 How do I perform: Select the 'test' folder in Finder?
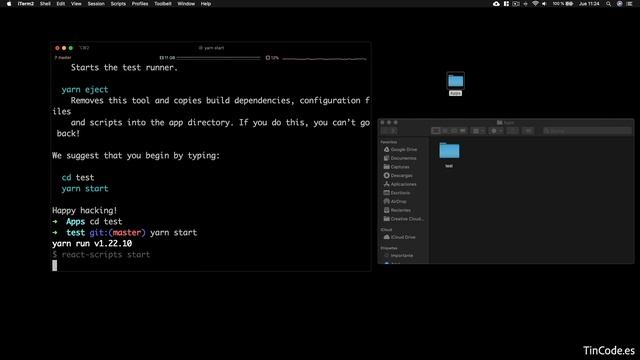tap(449, 154)
